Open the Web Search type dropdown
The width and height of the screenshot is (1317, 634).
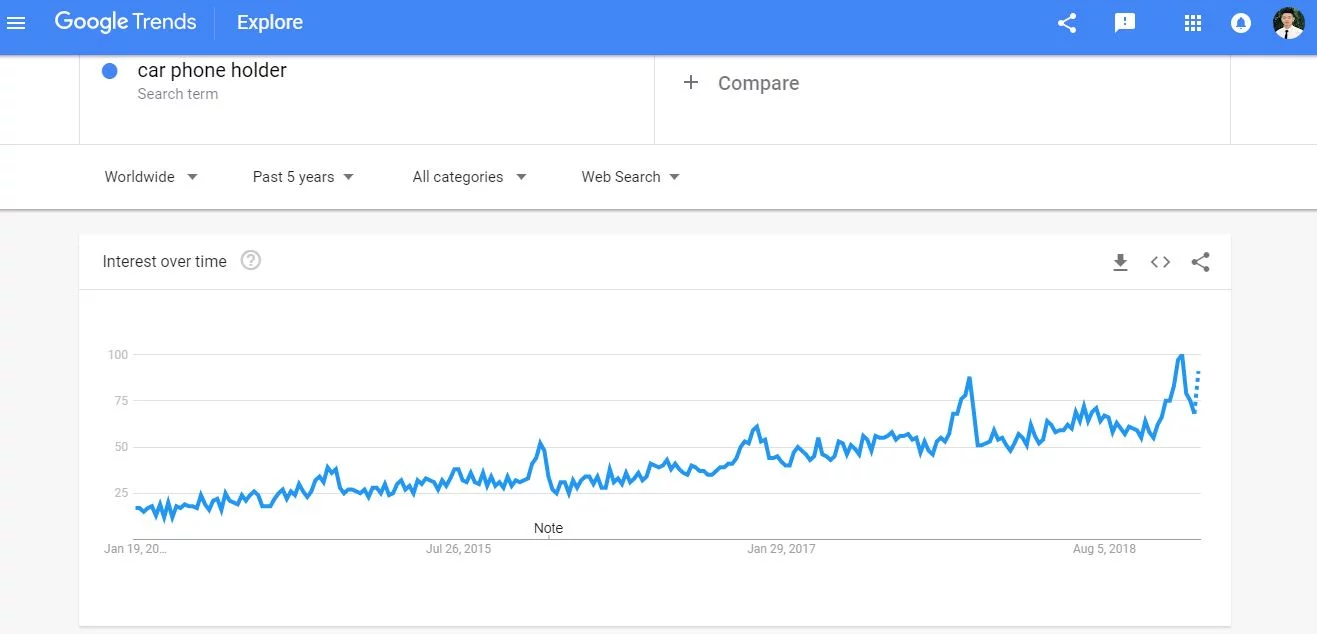point(630,177)
